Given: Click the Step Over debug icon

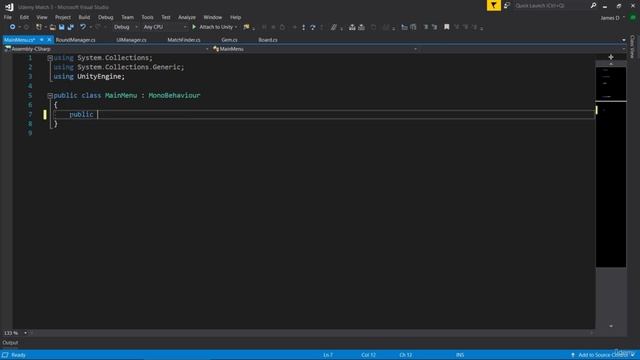Looking at the screenshot, I should coord(313,27).
